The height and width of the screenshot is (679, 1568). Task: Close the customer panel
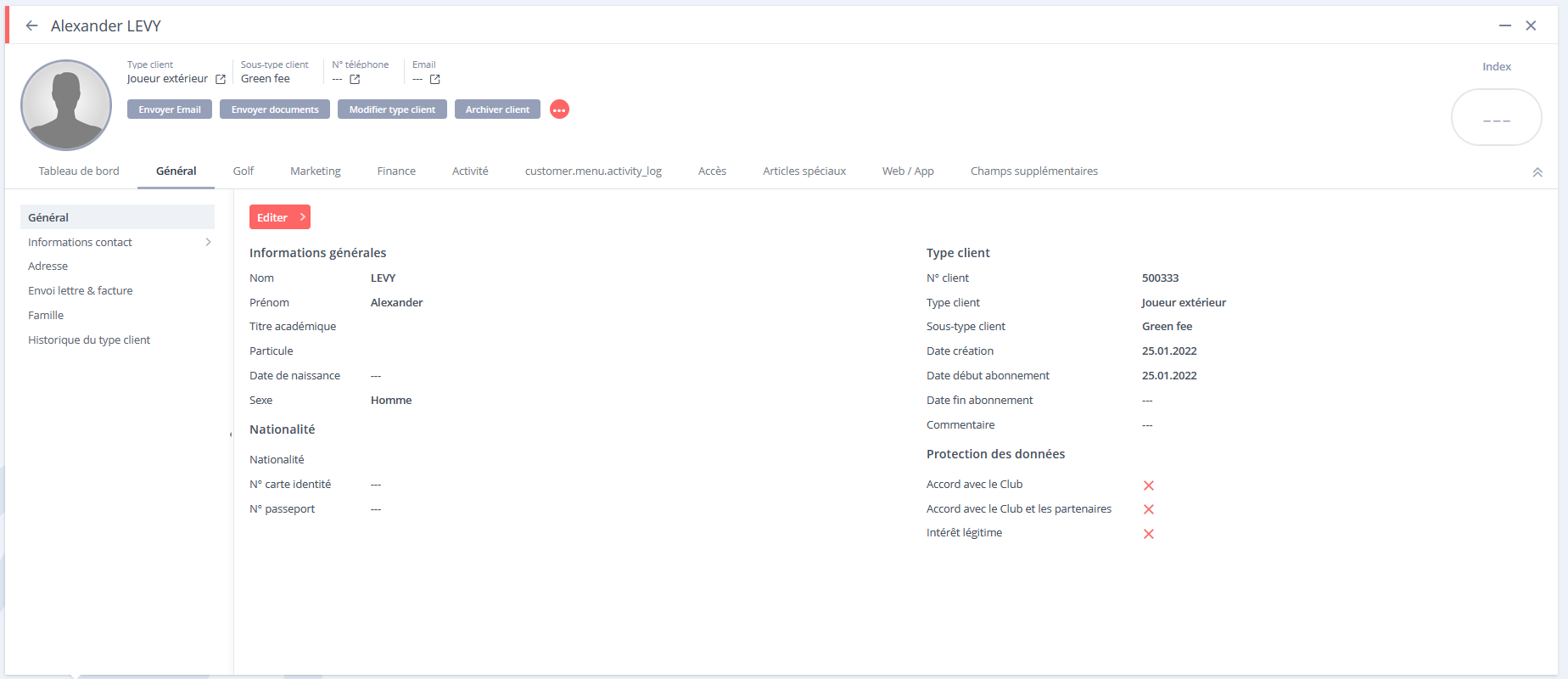tap(1532, 25)
